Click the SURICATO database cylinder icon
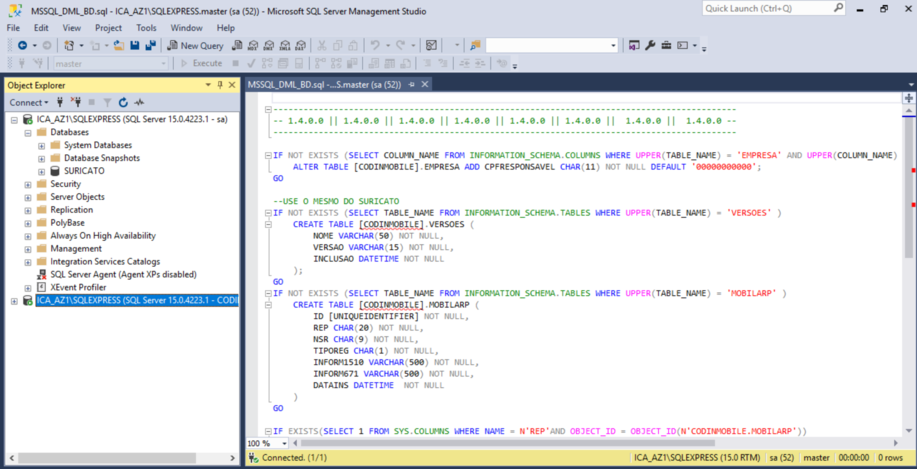Screen dimensions: 917x469 (55, 171)
